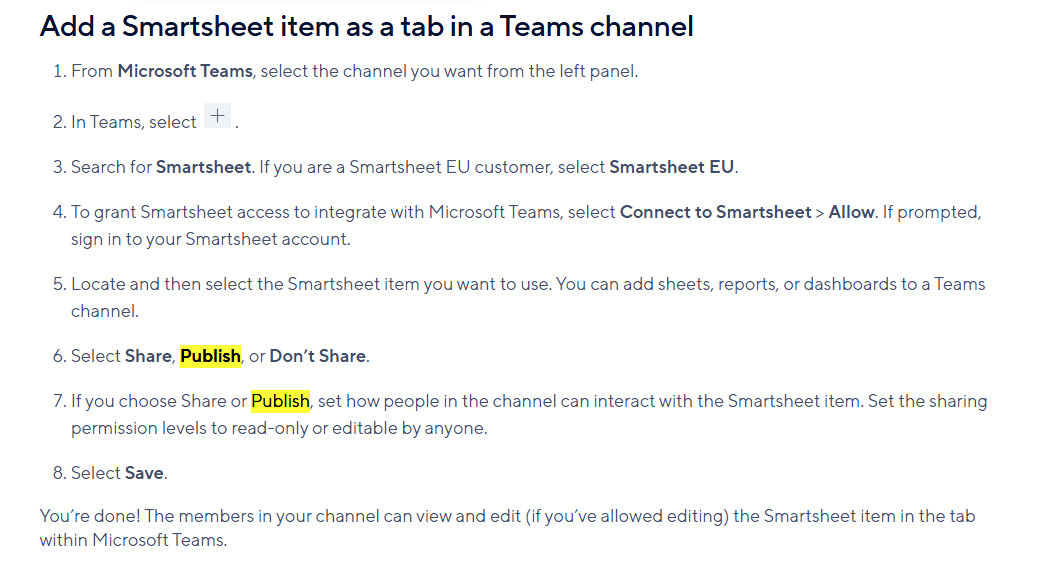Click the 'sign in to your Smartsheet account' line

coord(211,239)
